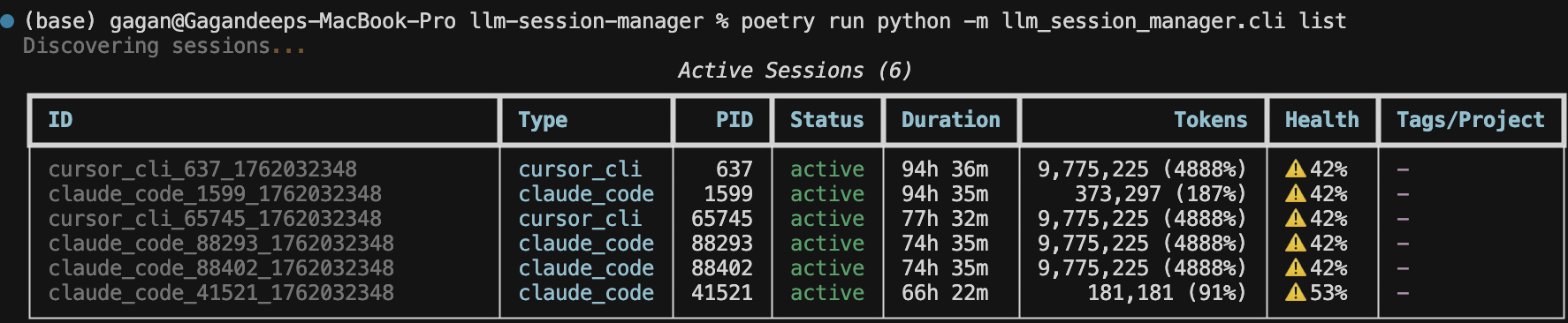This screenshot has width=1568, height=323.
Task: Click the token count 373,297 (187%)
Action: [x=1161, y=193]
